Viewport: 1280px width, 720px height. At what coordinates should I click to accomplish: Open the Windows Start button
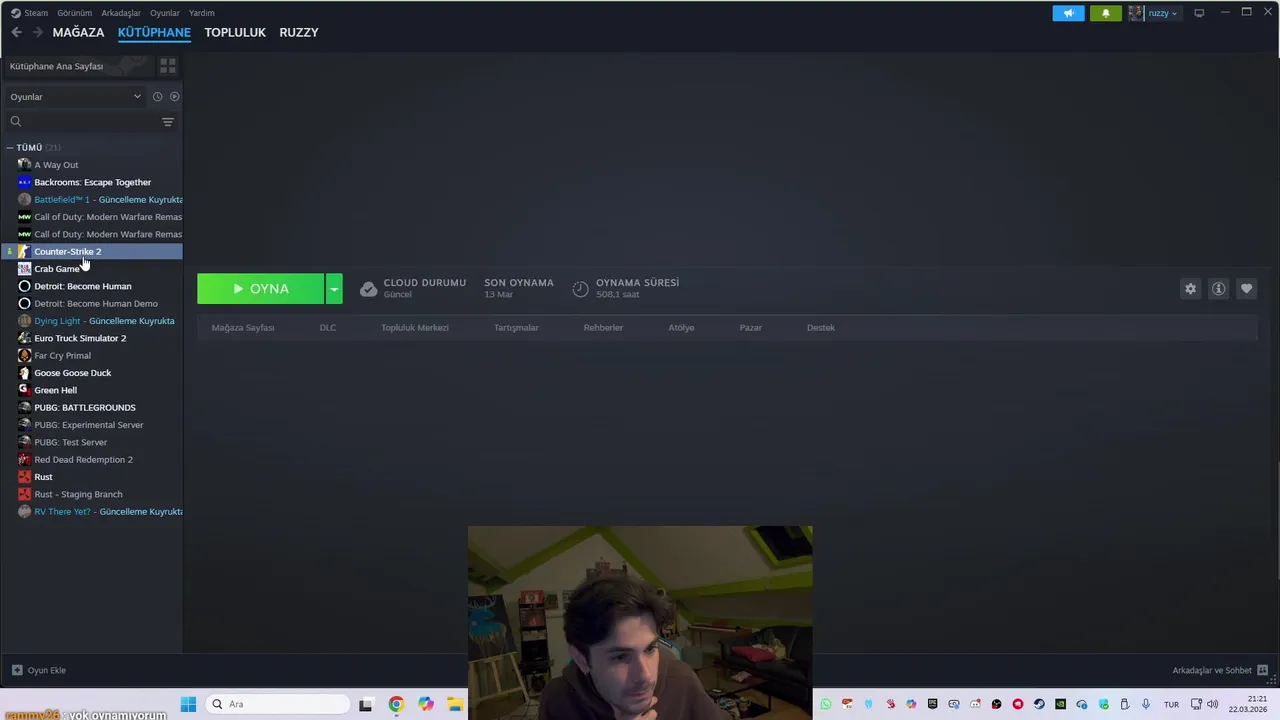click(x=188, y=704)
